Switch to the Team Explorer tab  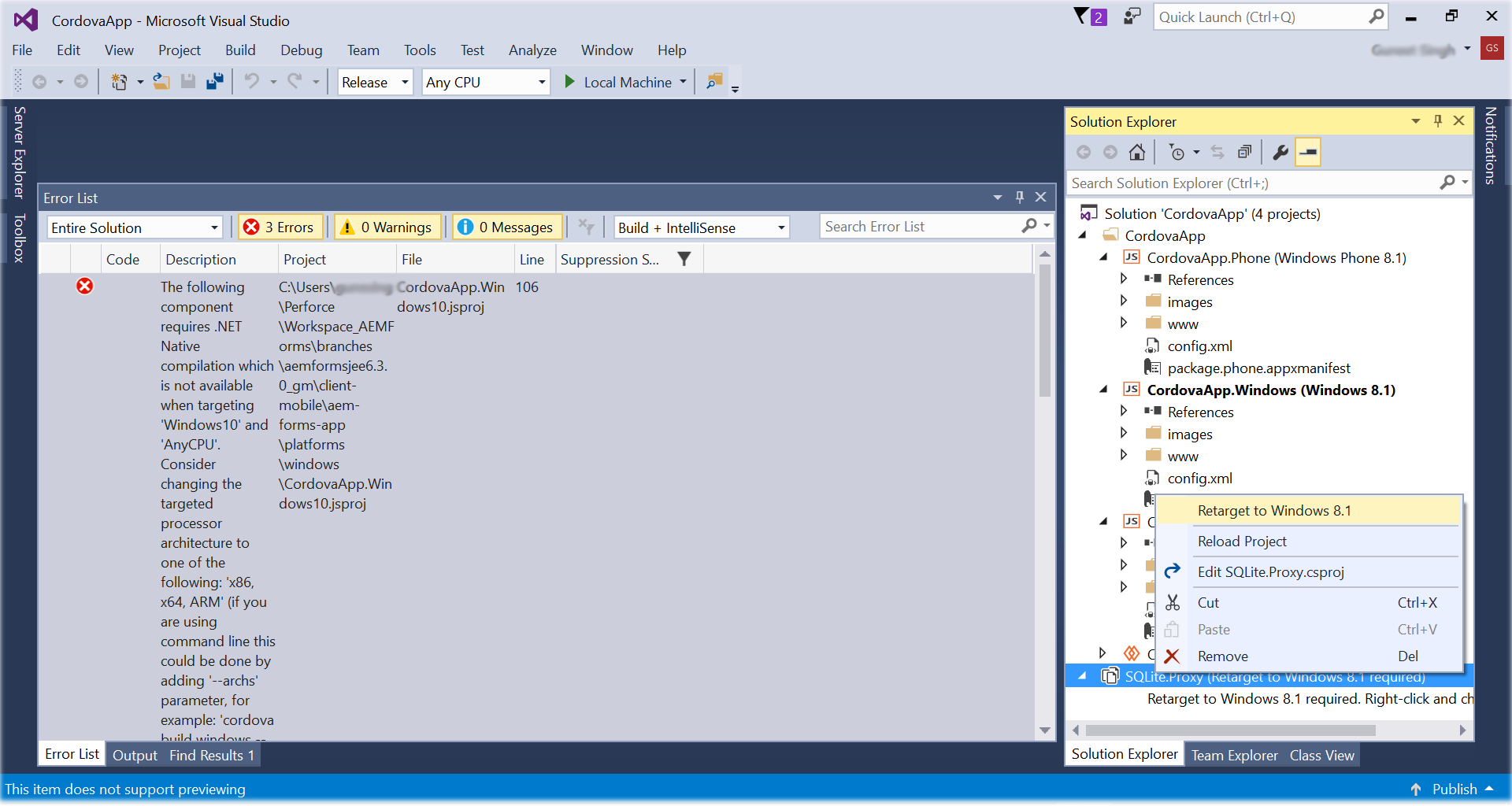[x=1234, y=756]
